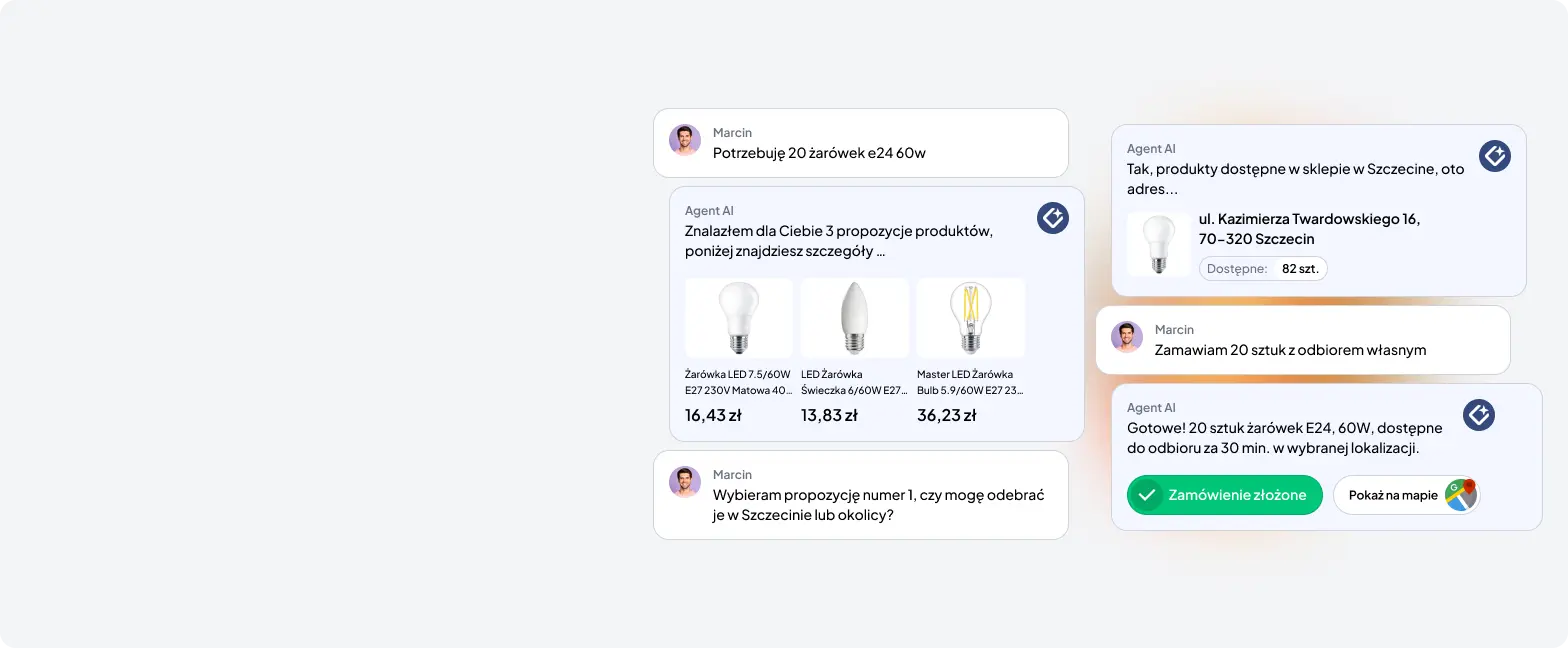Open the "Żarówka LED 7.5/60W" product title
This screenshot has width=1568, height=648.
(738, 382)
